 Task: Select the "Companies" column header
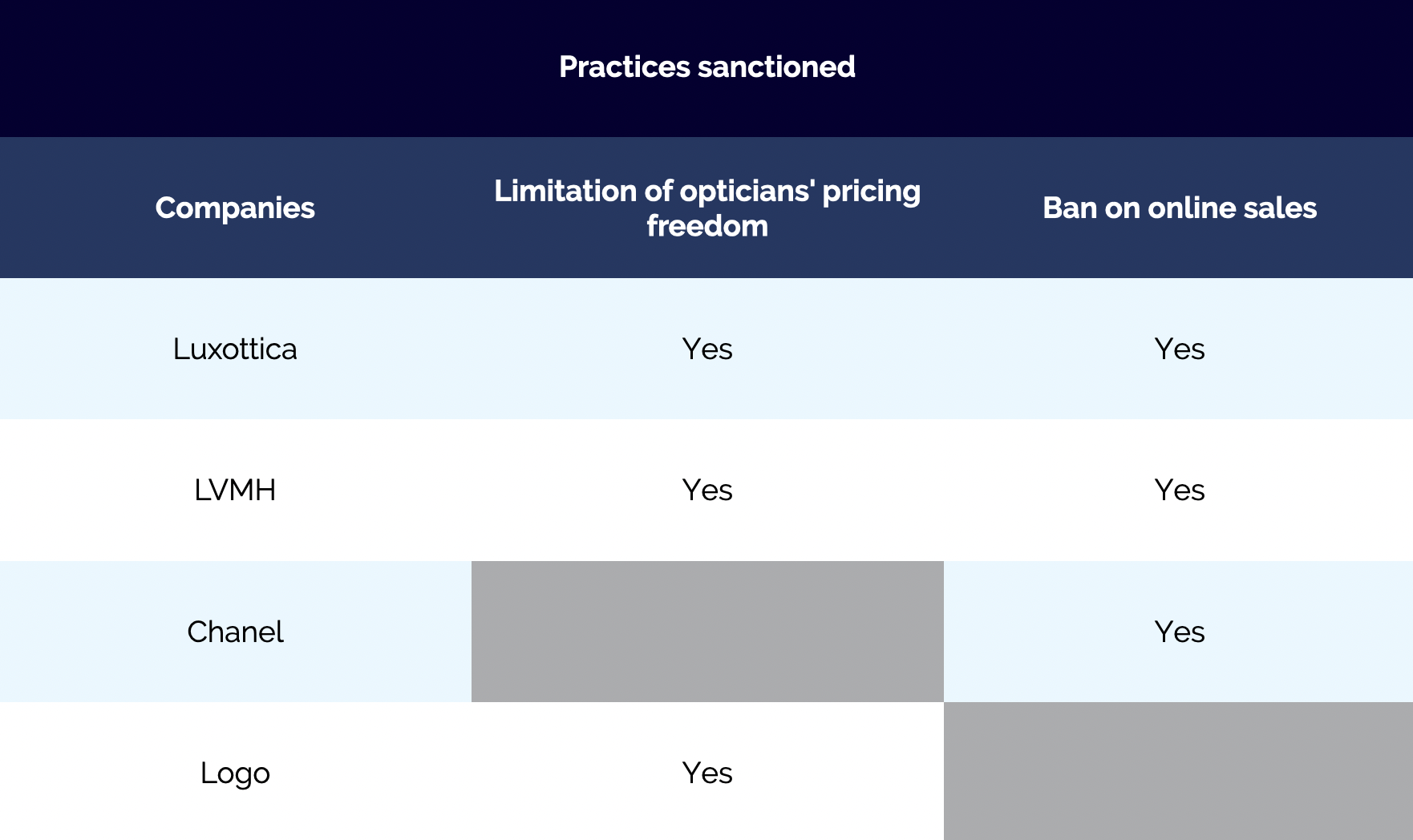tap(235, 208)
